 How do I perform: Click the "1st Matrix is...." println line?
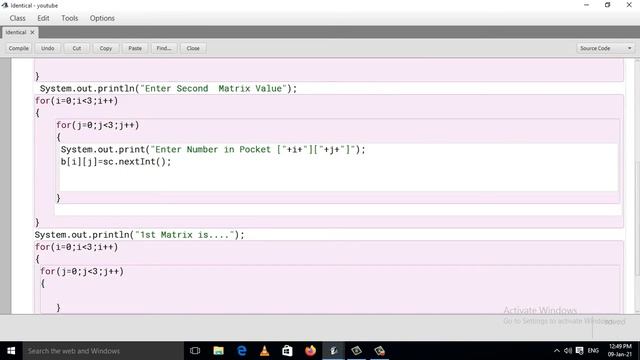pyautogui.click(x=139, y=235)
